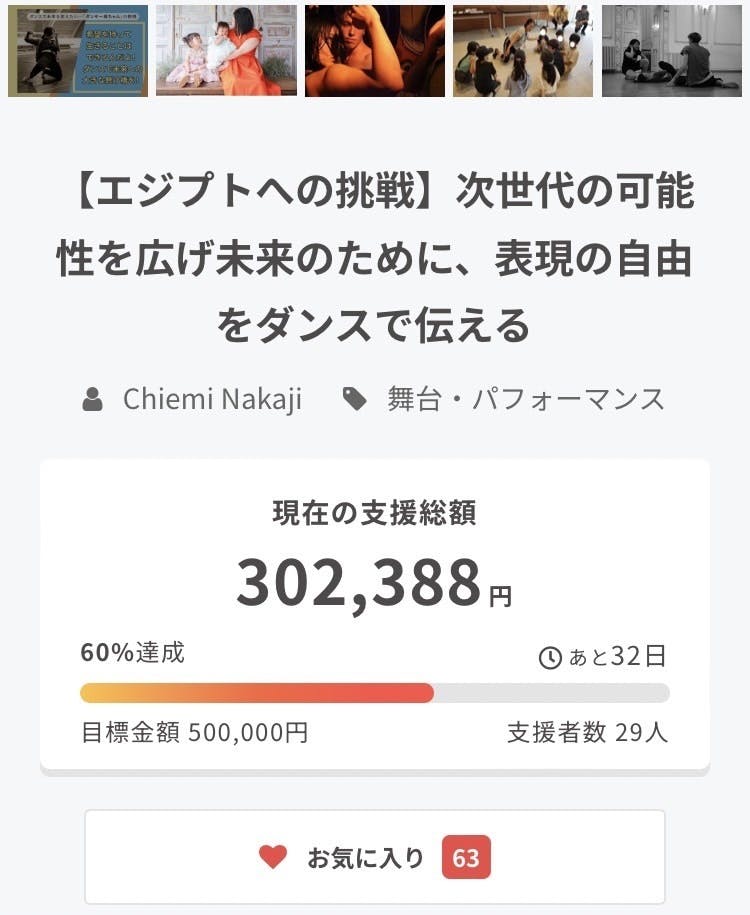View the dark red close-up thumbnail
The width and height of the screenshot is (750, 915).
click(375, 51)
